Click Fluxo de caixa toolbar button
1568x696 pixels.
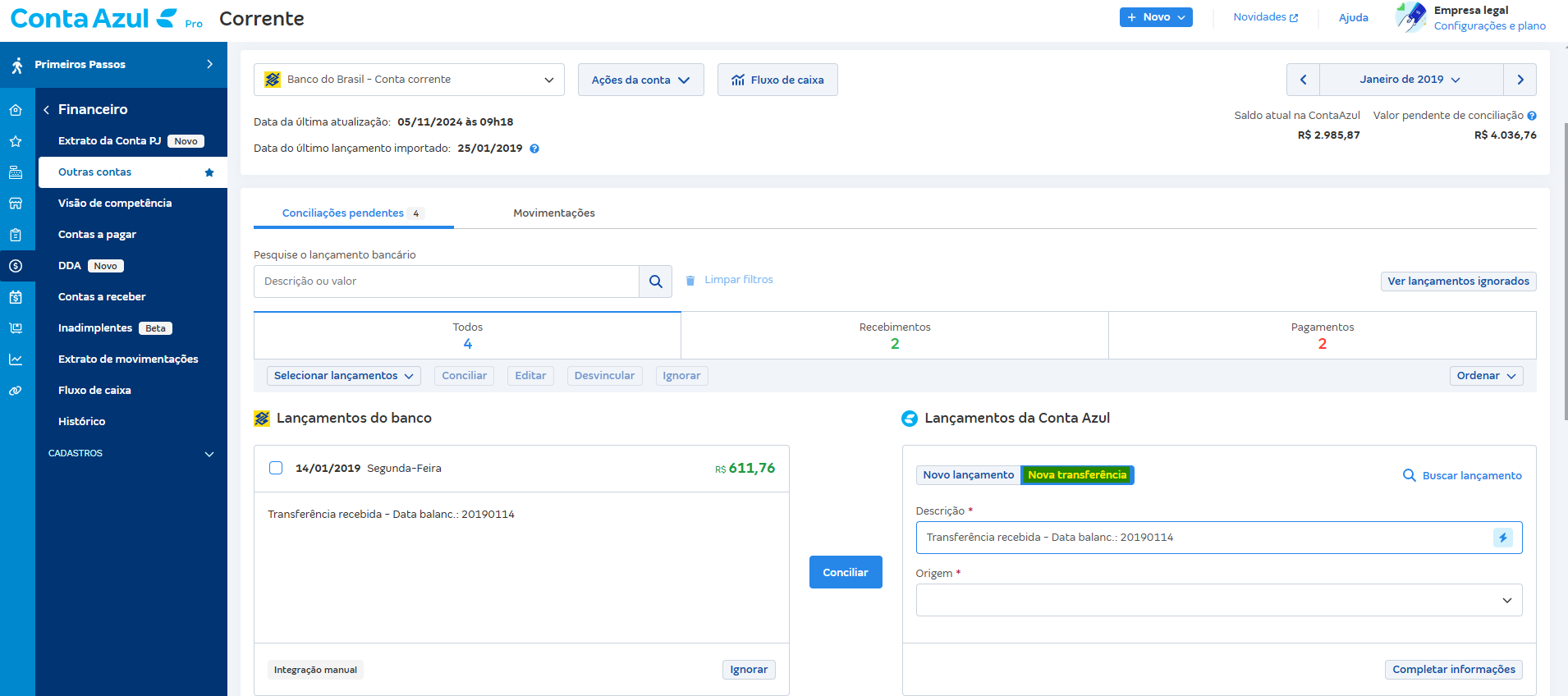tap(777, 80)
